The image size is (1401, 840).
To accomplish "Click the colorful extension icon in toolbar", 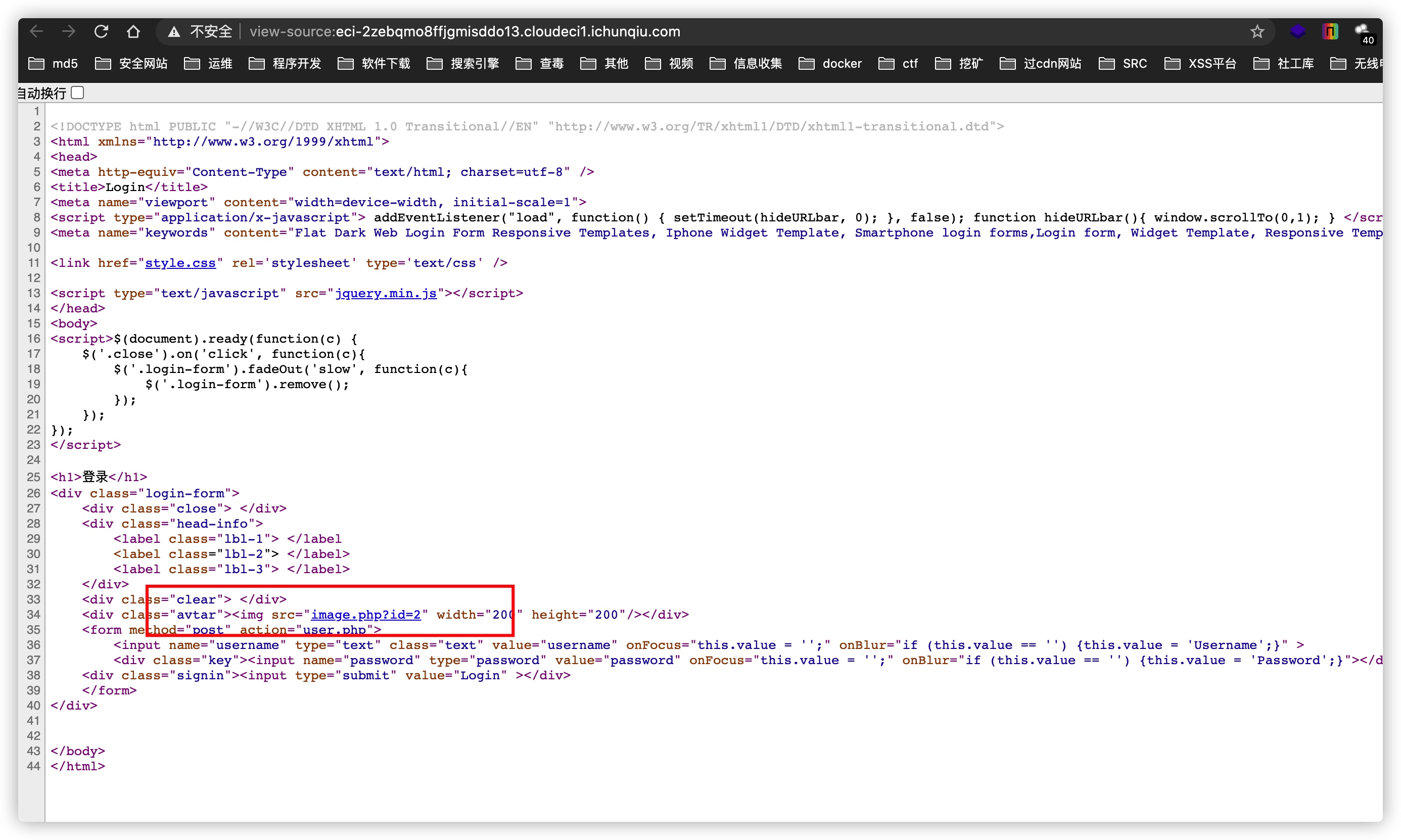I will (x=1330, y=32).
